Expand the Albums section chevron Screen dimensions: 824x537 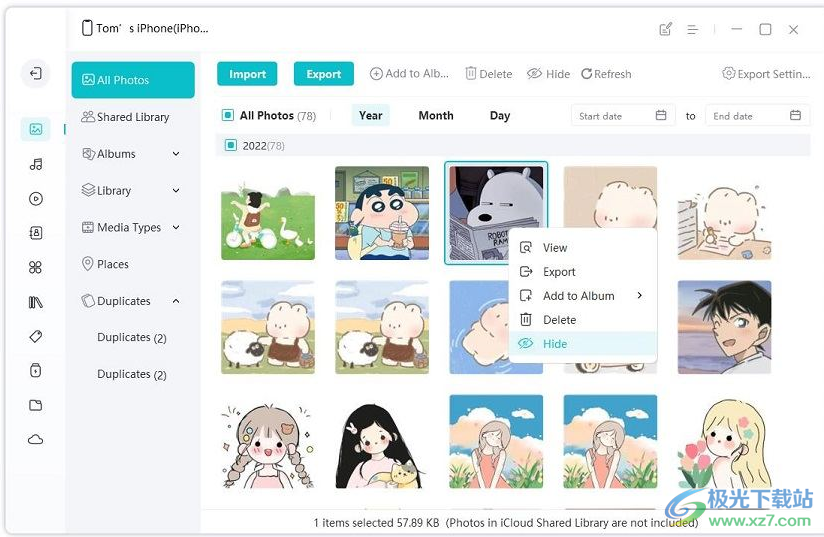coord(176,154)
